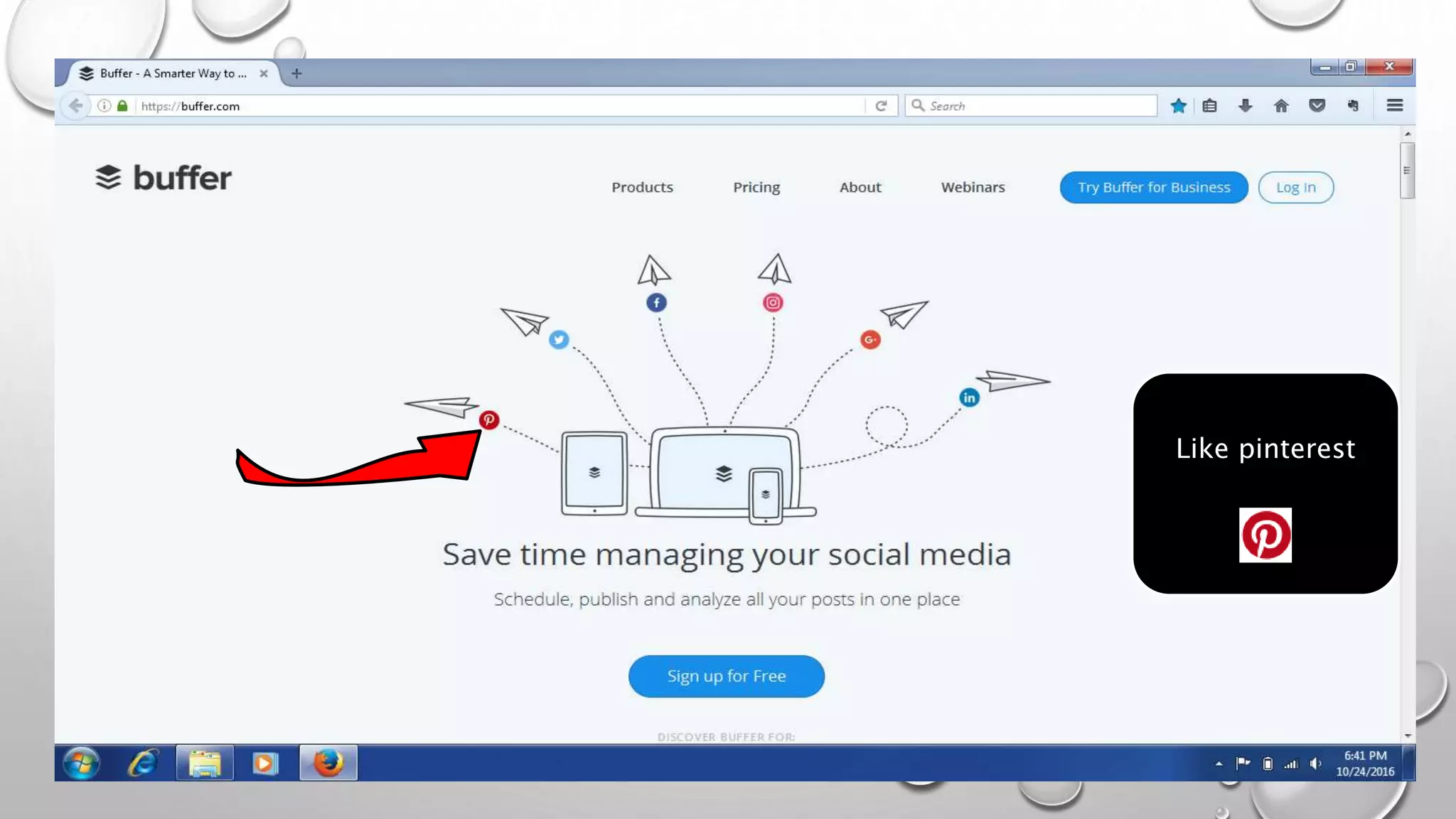Open the Firefox downloads arrow
Viewport: 1456px width, 819px height.
(1245, 106)
